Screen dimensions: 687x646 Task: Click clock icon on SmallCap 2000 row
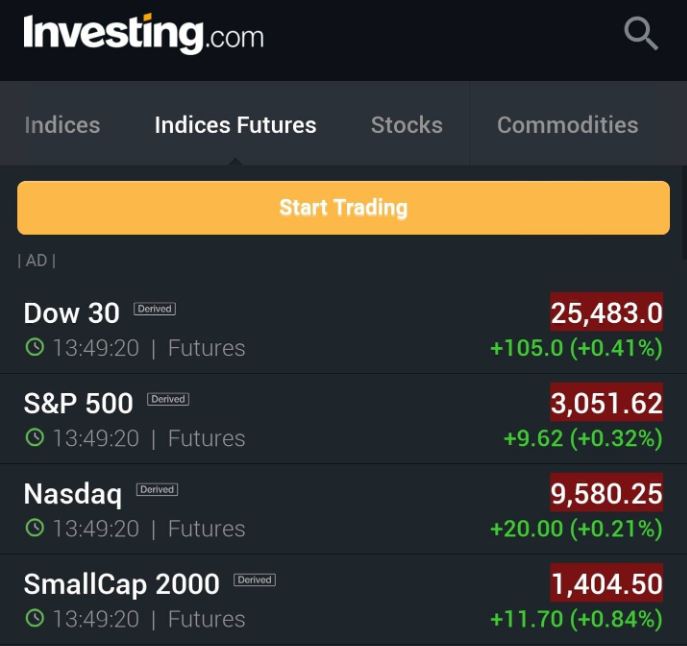(x=35, y=619)
